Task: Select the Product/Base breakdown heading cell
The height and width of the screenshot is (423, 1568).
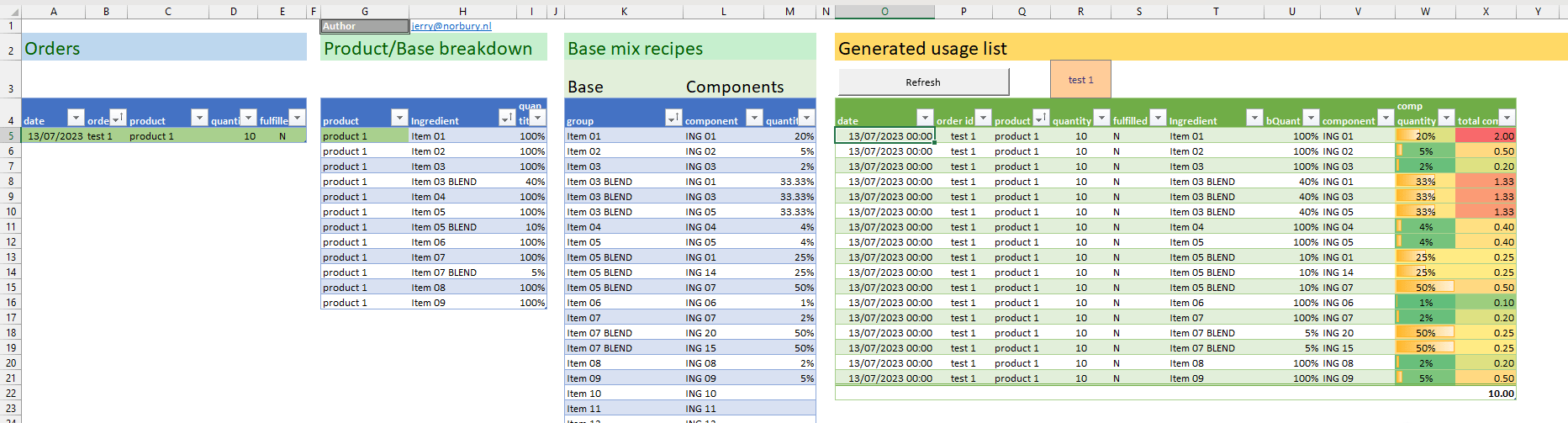Action: (x=434, y=47)
